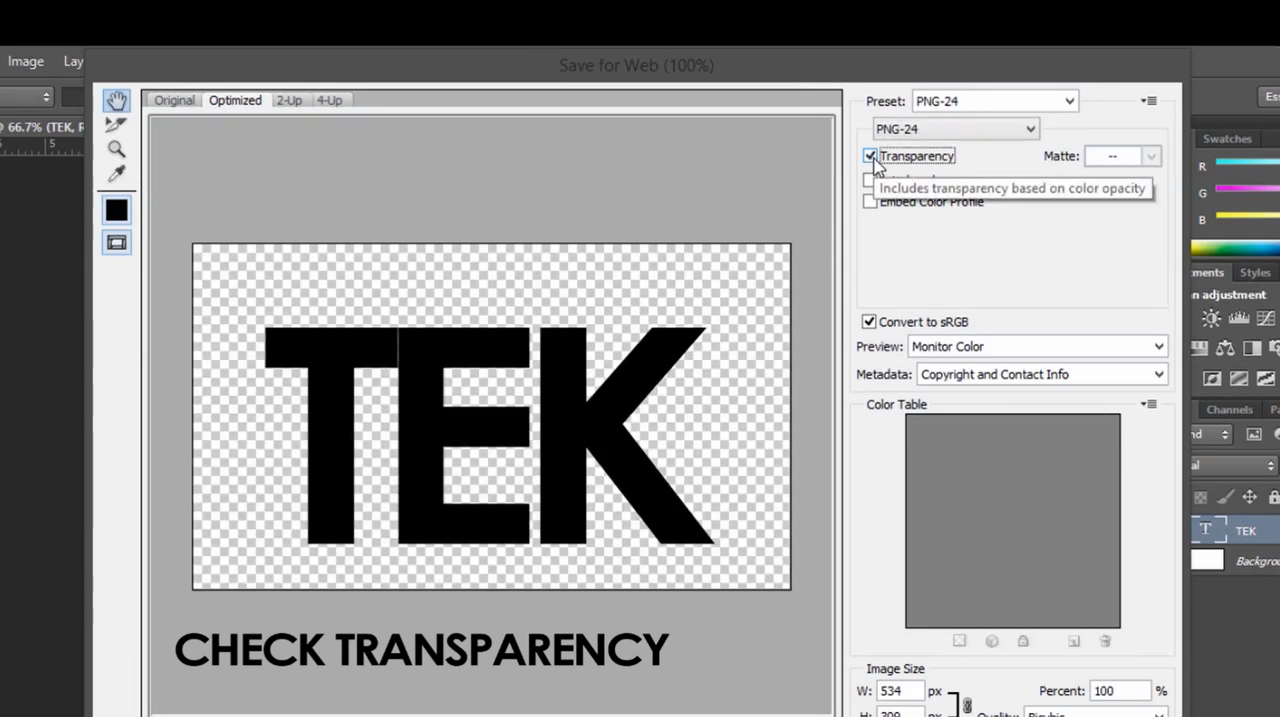Add a Black & White adjustment
Screen dimensions: 1280x717
point(1252,348)
